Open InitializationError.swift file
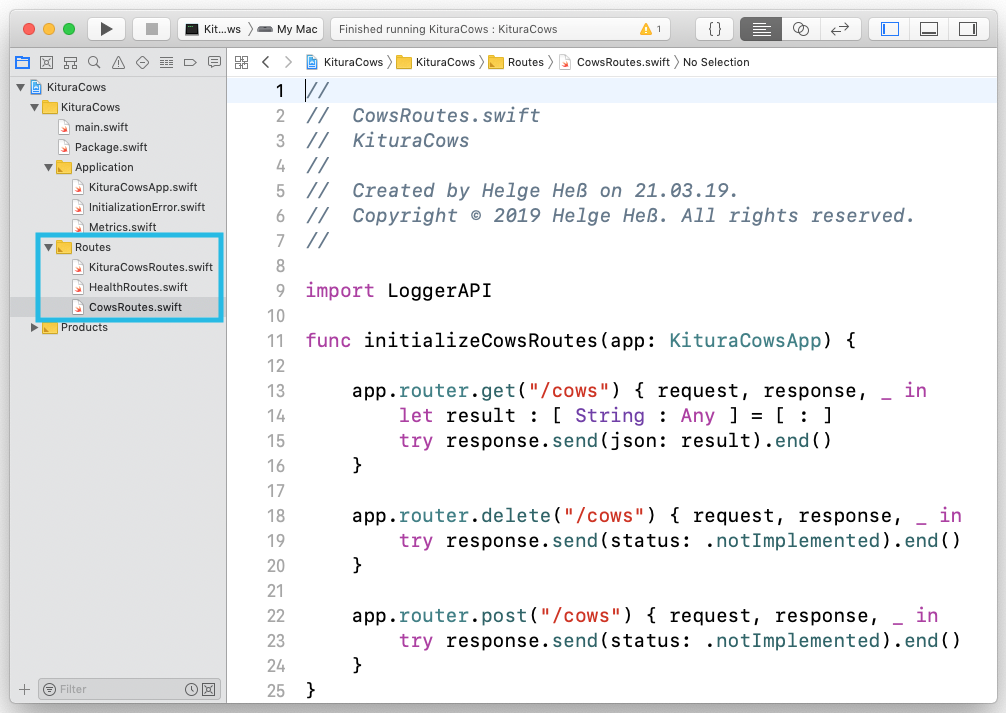Screen dimensions: 1006x713 tap(147, 207)
